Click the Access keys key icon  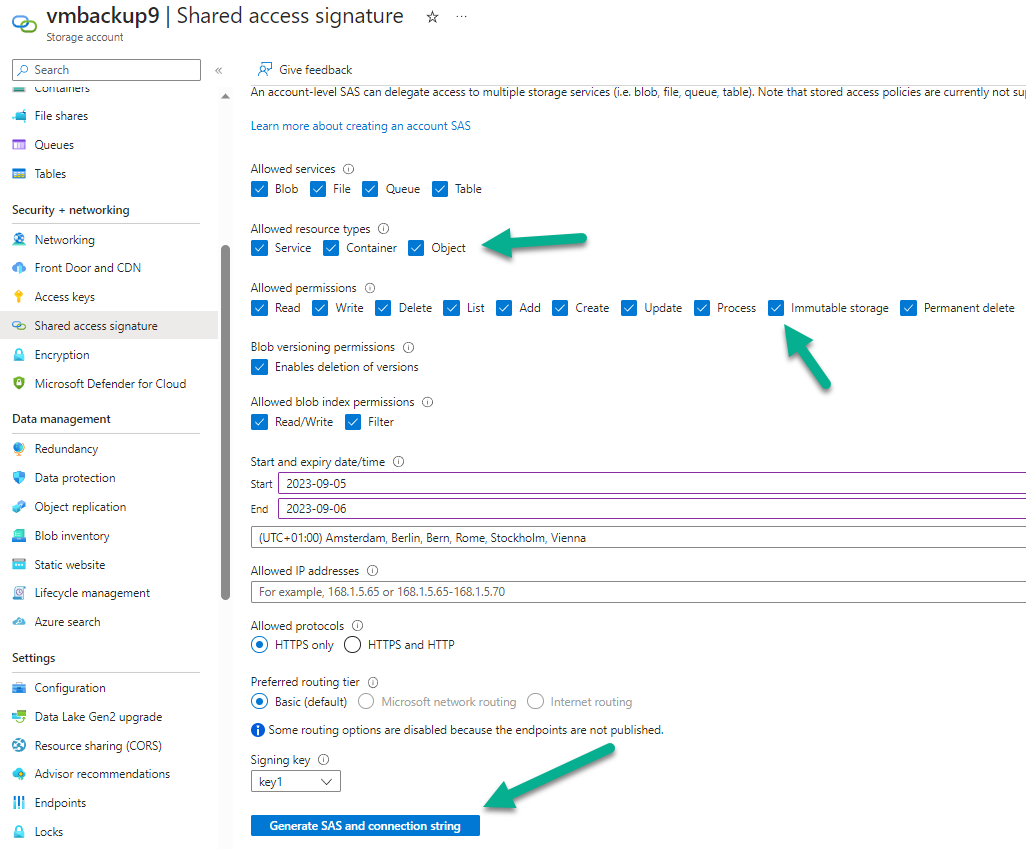coord(19,297)
